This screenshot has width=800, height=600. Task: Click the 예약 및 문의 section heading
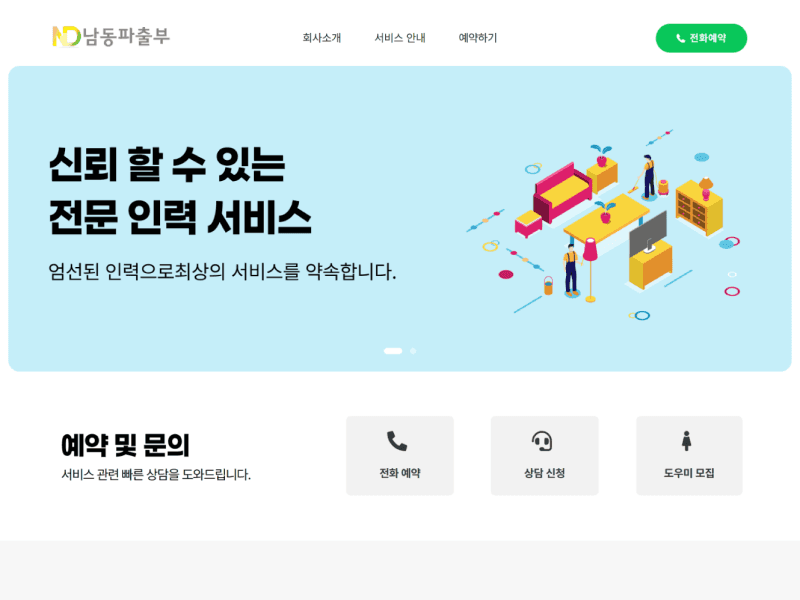pos(125,445)
